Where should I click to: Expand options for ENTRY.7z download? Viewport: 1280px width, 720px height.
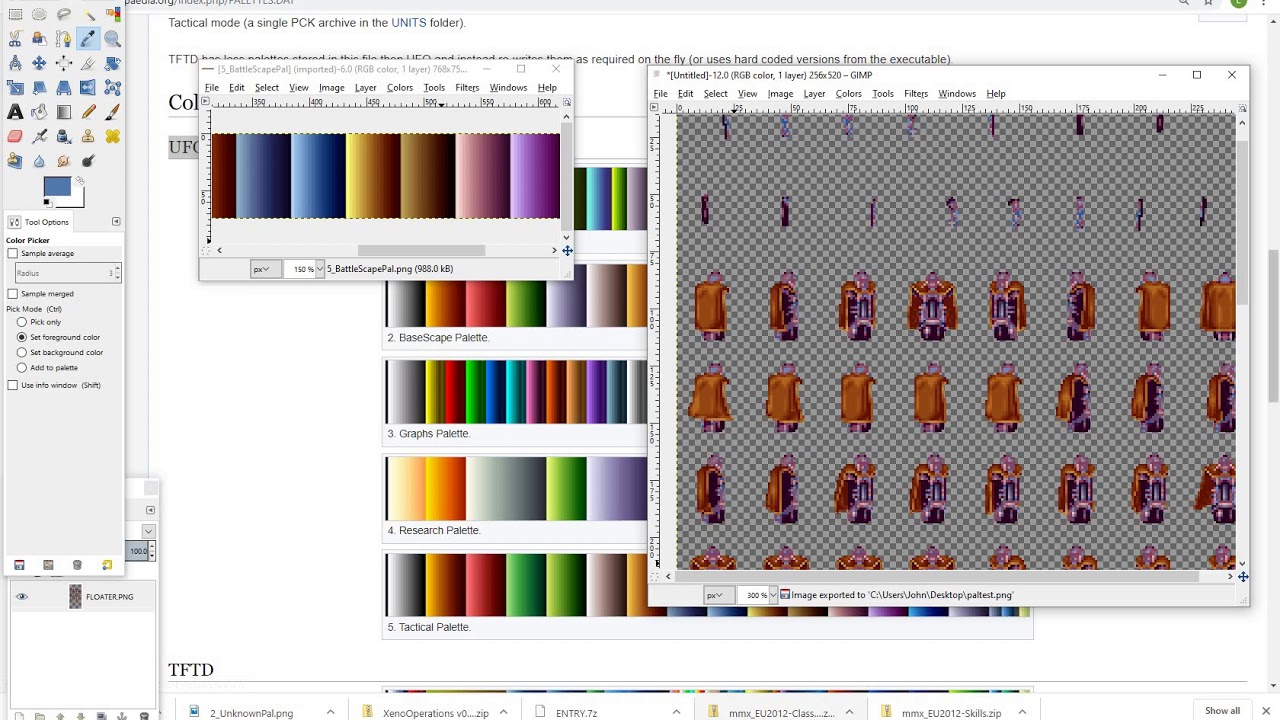pos(676,712)
